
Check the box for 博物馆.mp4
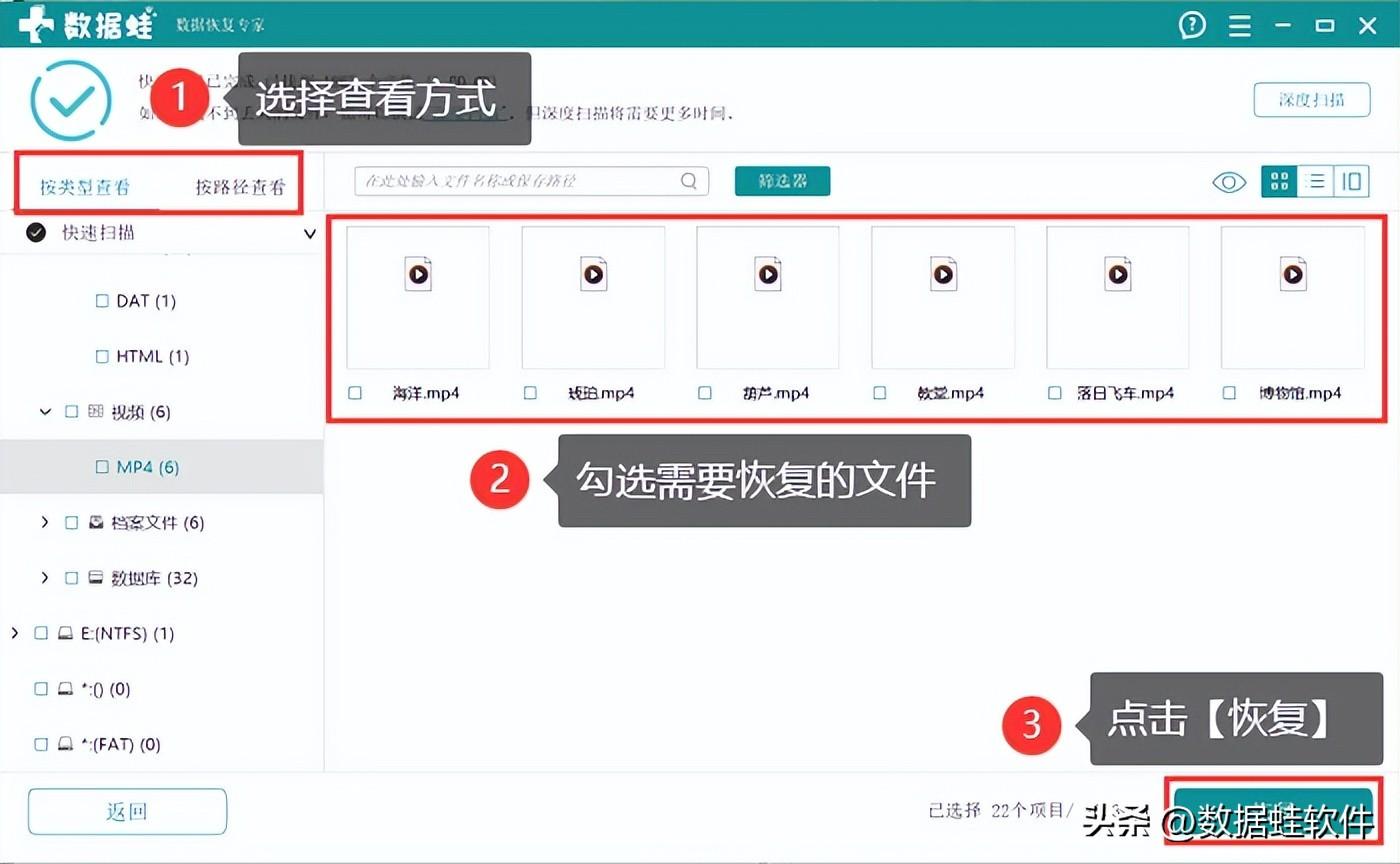click(1230, 393)
